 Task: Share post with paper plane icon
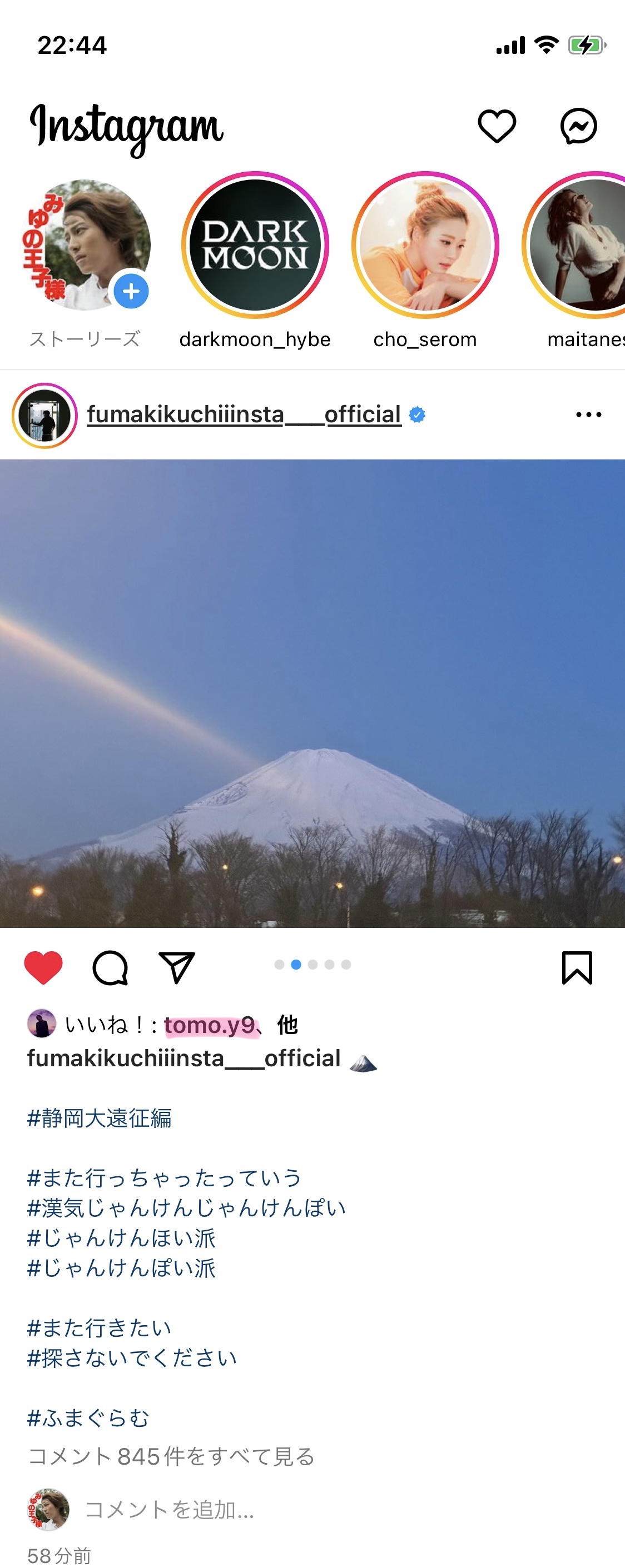[176, 967]
